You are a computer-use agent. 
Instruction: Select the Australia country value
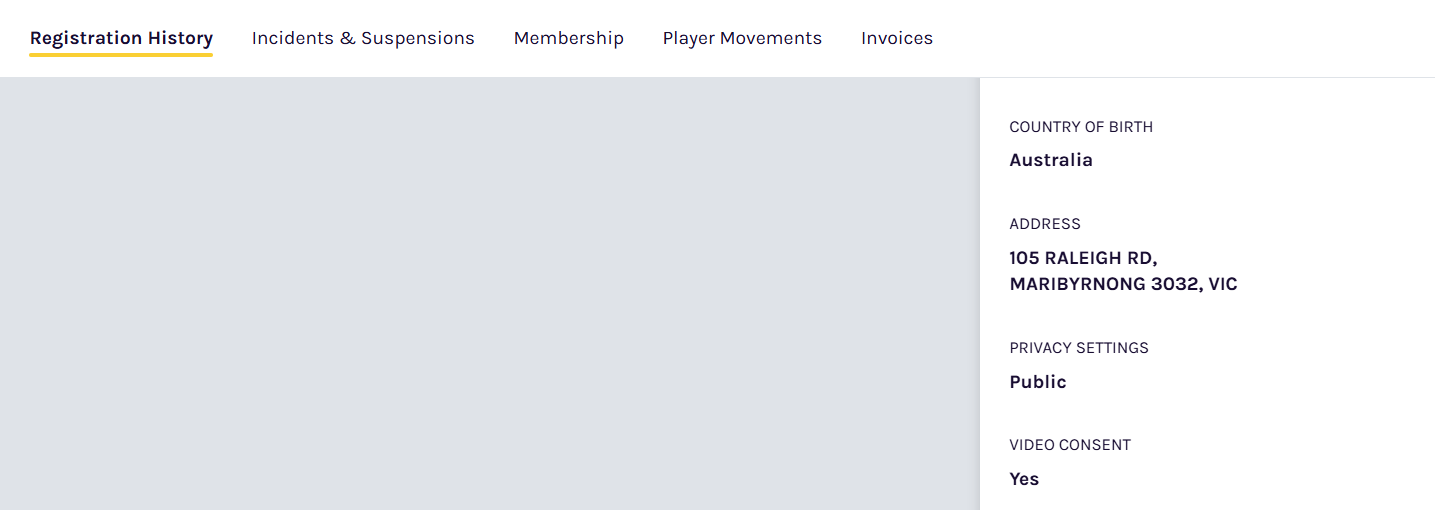[1050, 160]
